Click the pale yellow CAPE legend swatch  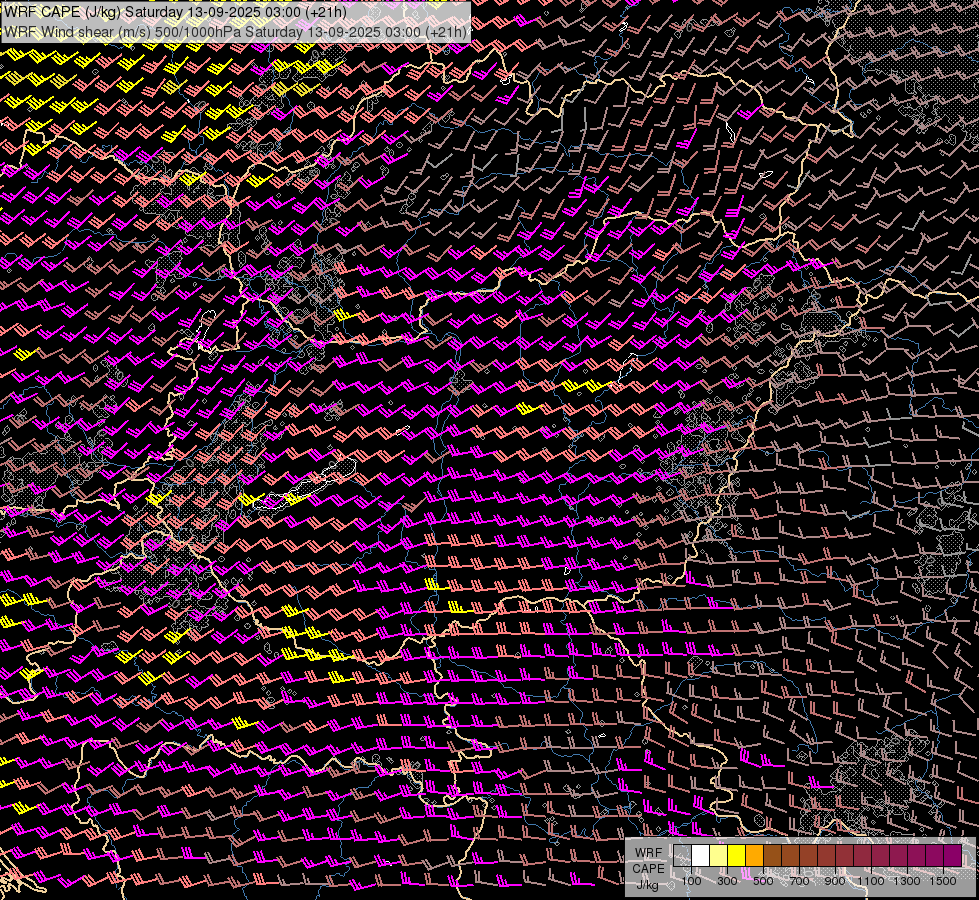pyautogui.click(x=719, y=855)
